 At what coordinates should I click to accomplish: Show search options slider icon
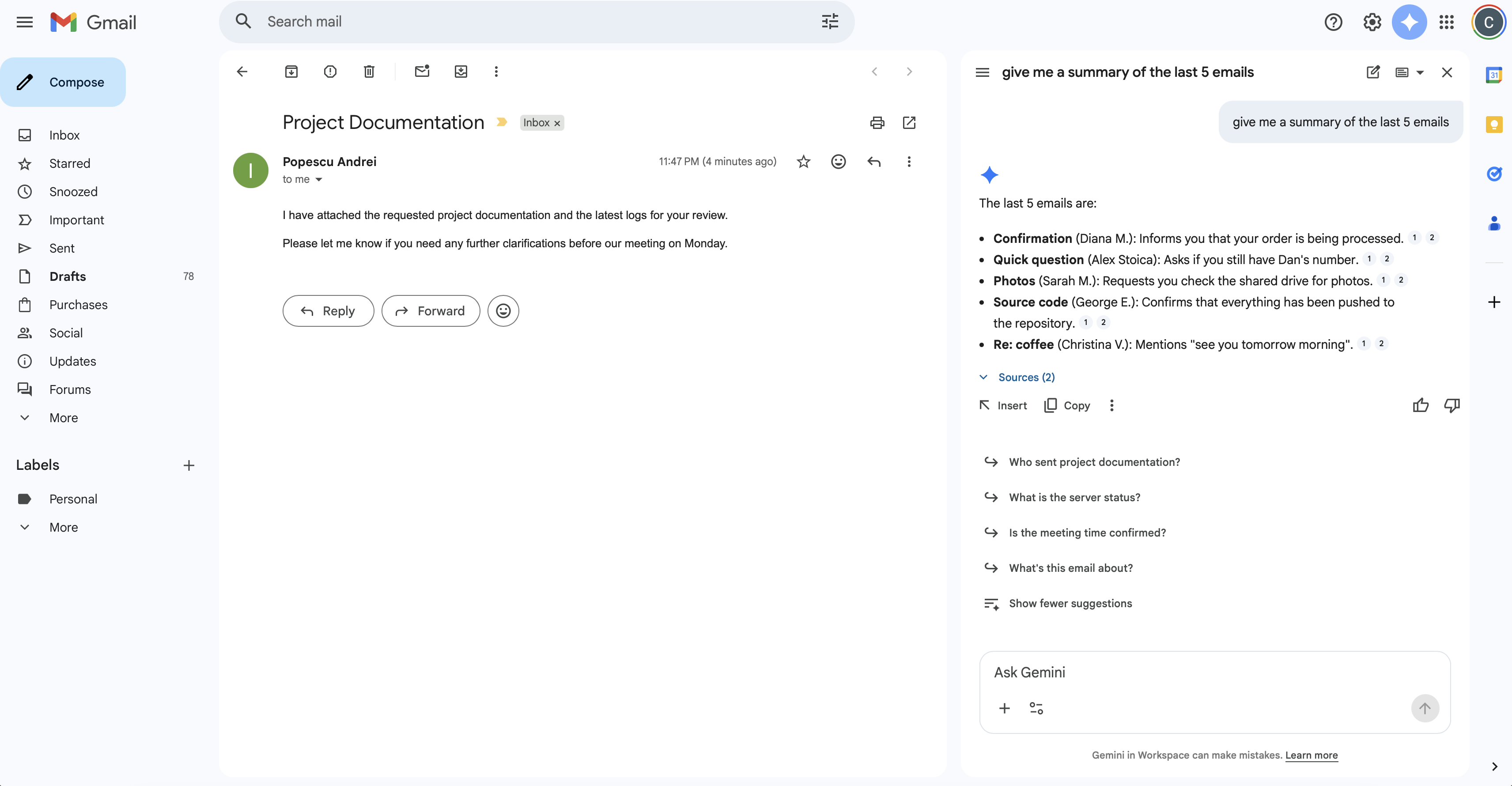[x=830, y=22]
